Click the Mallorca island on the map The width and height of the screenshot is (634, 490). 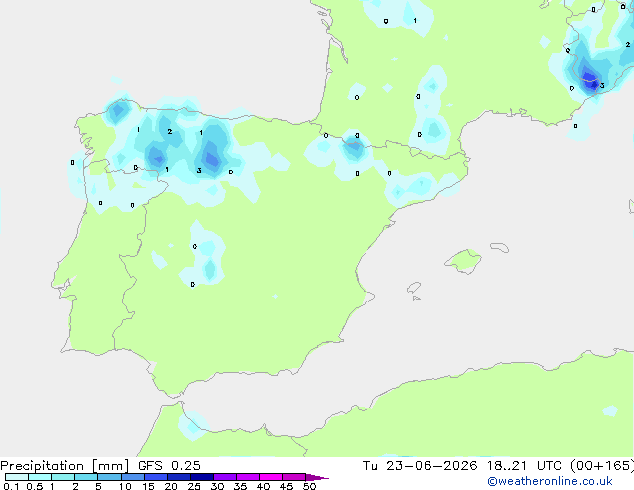[x=463, y=261]
